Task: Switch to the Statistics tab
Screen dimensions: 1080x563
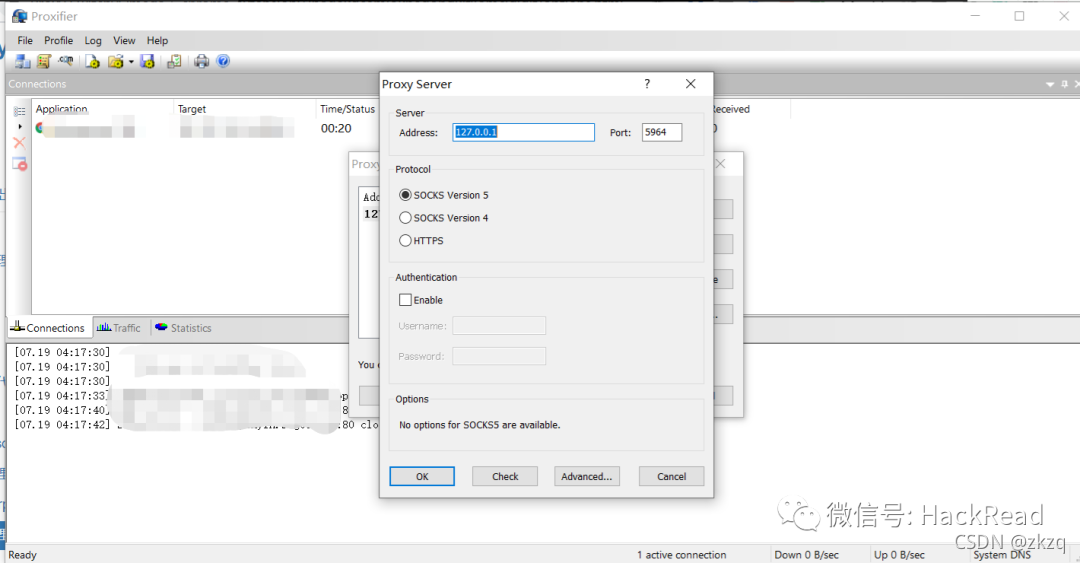Action: [x=184, y=328]
